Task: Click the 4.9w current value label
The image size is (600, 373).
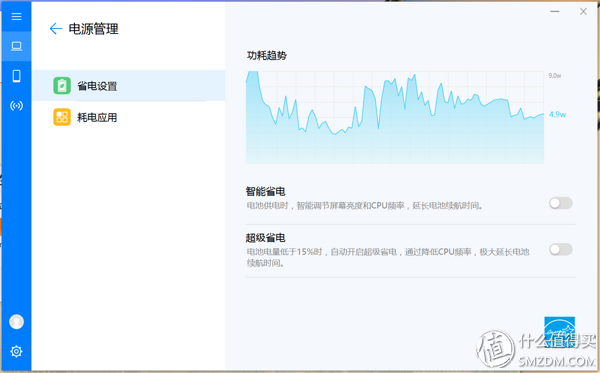Action: tap(557, 114)
